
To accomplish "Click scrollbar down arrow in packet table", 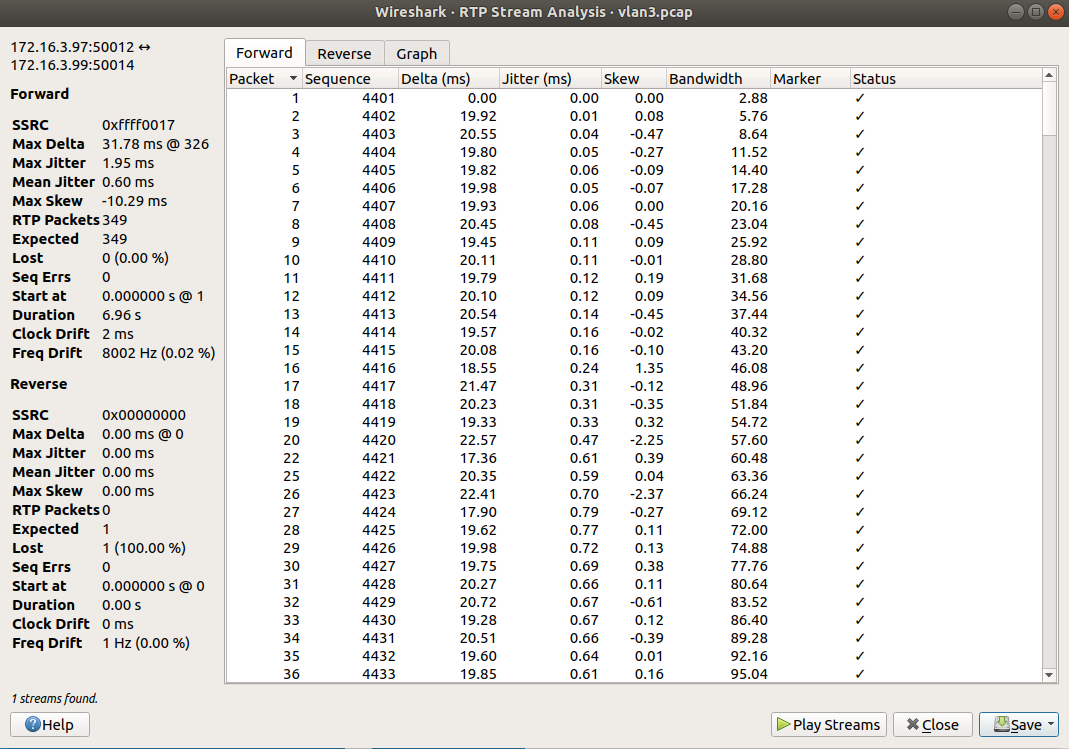I will click(x=1050, y=675).
